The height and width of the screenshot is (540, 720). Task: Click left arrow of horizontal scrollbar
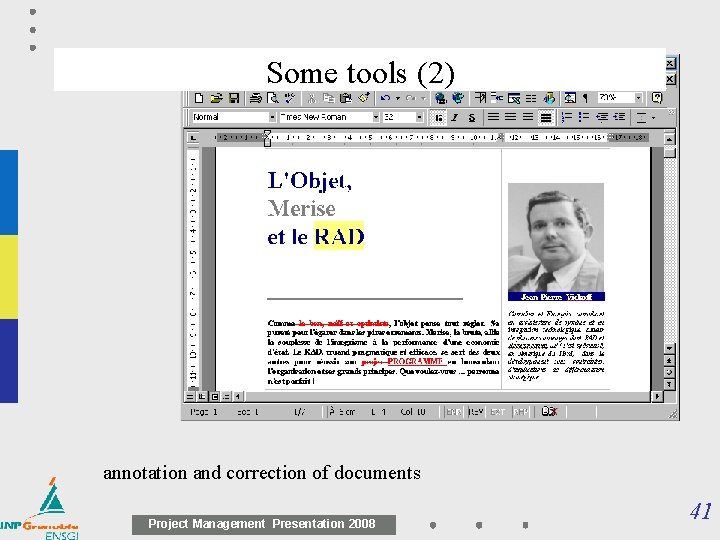238,396
